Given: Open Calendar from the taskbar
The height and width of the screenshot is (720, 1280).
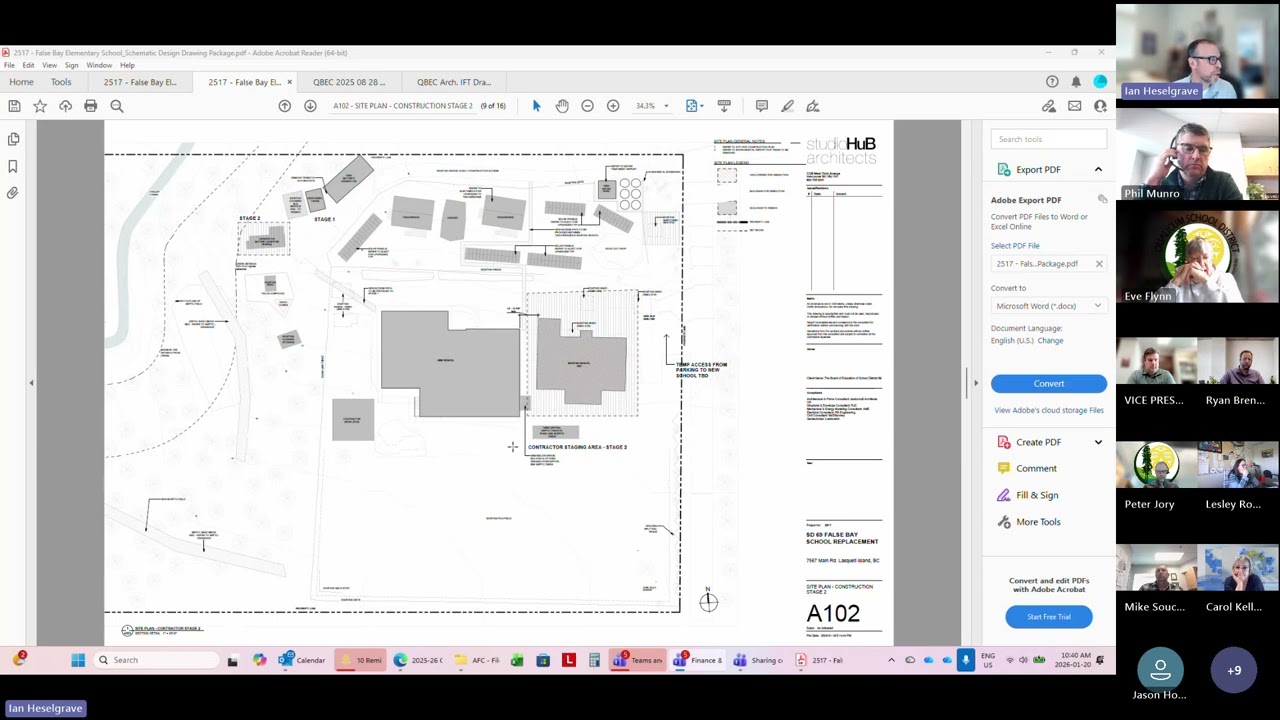Looking at the screenshot, I should pyautogui.click(x=303, y=660).
